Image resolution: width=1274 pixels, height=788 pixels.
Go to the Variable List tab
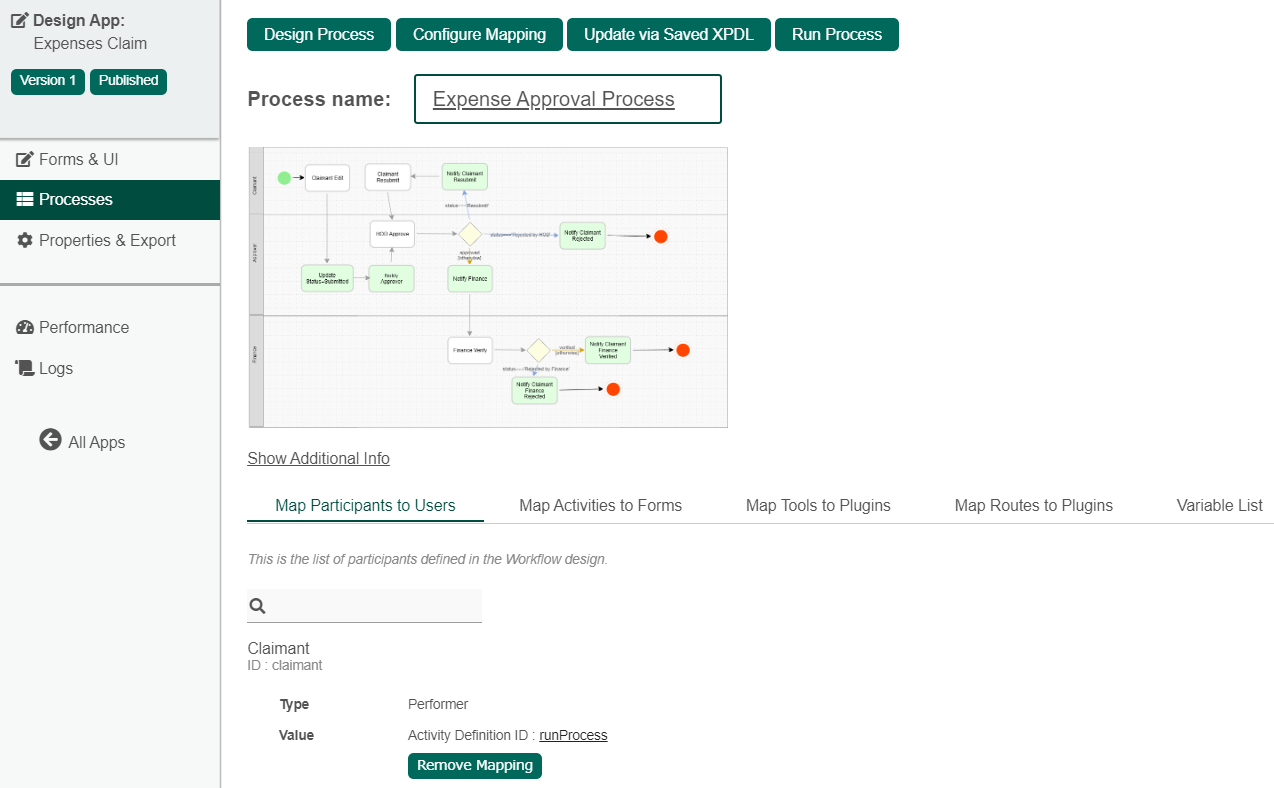pos(1219,505)
